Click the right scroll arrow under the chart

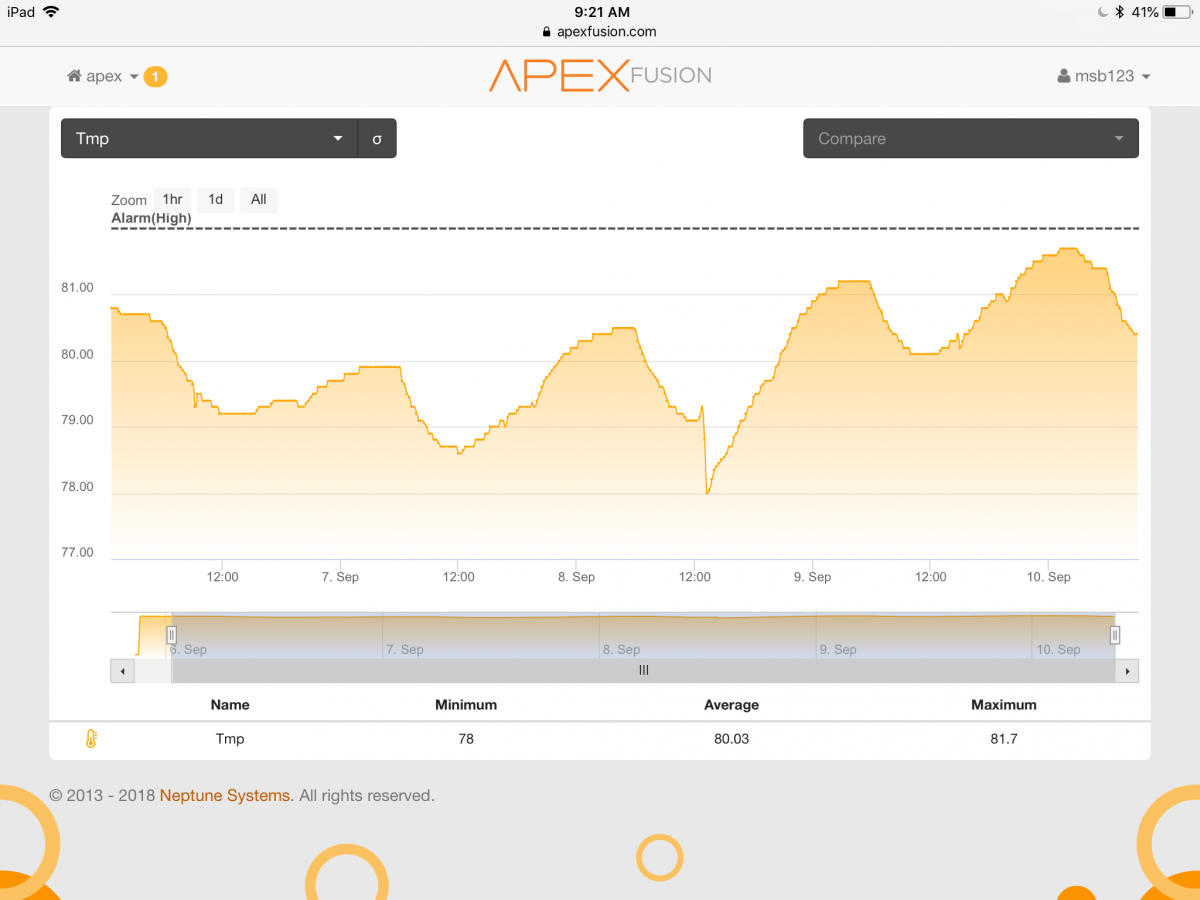[1128, 671]
